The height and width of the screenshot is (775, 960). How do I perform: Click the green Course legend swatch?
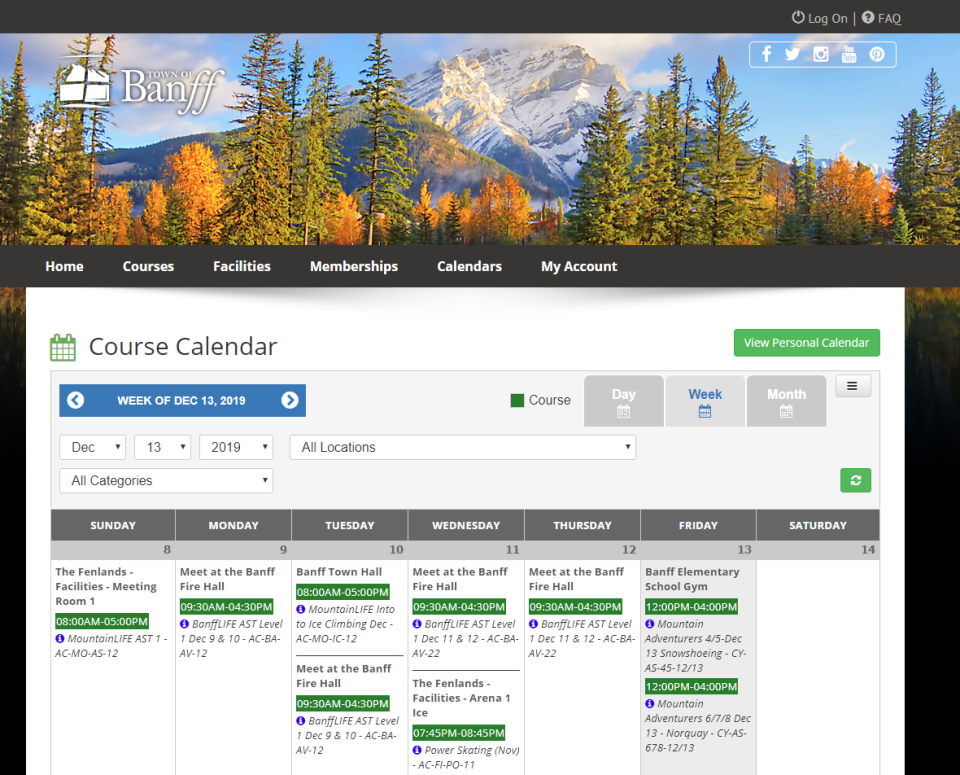coord(517,400)
